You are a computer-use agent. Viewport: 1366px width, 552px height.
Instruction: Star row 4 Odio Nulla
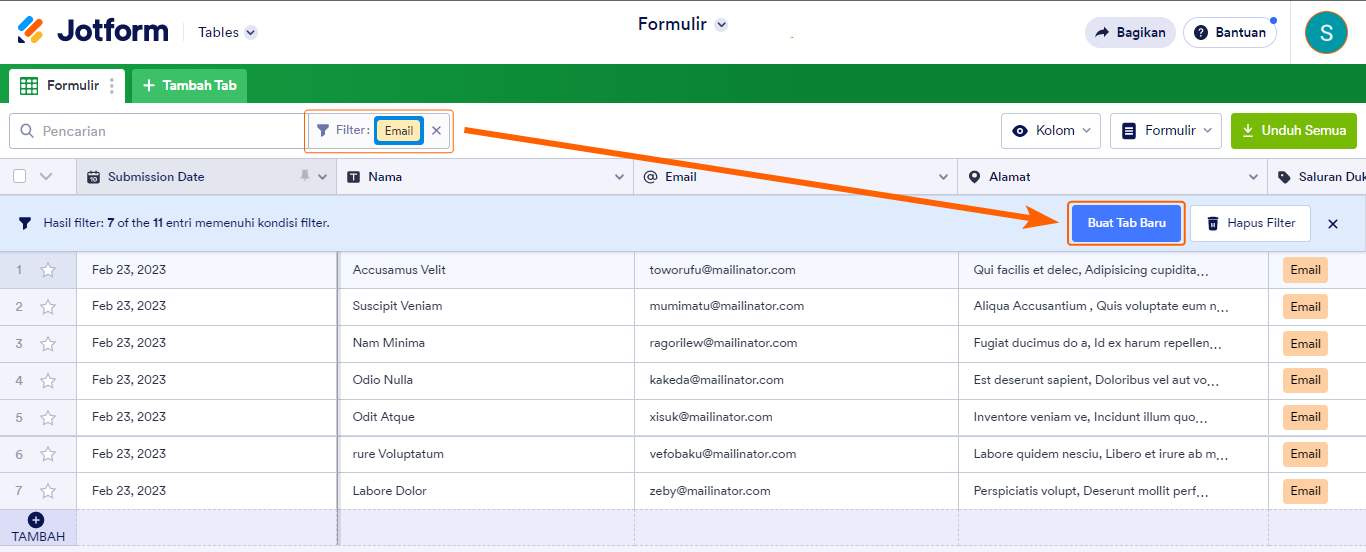47,381
